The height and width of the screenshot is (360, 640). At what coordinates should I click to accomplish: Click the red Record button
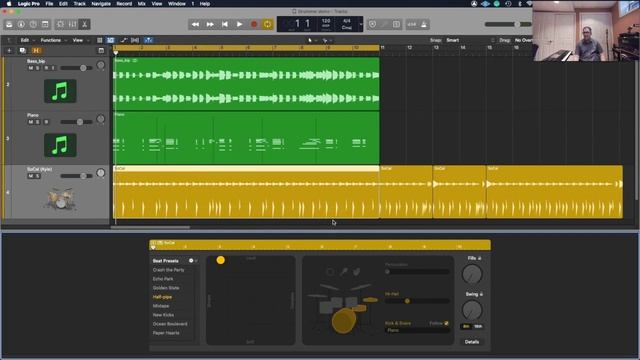(254, 24)
